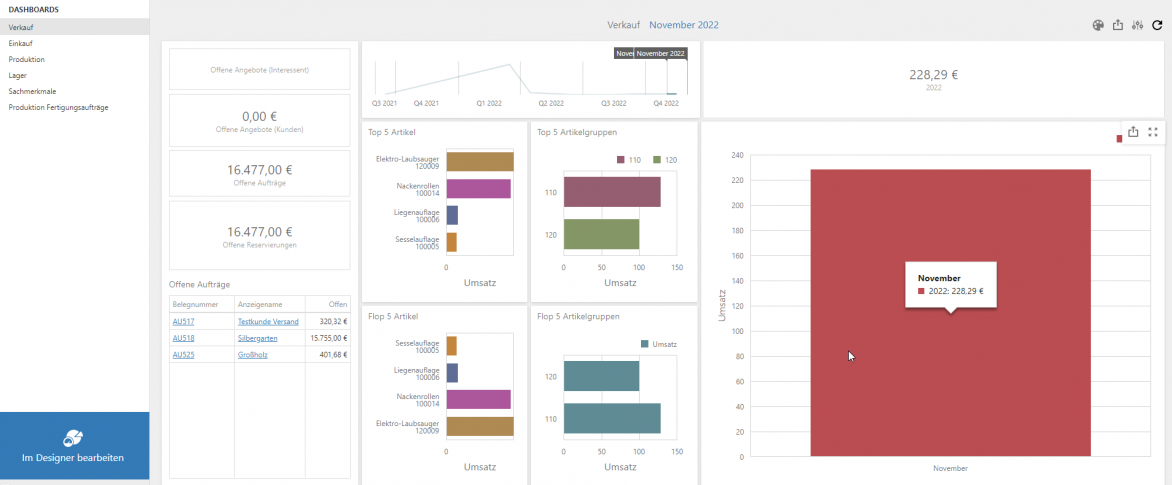
Task: Click the Offene Angebote (Interessent) card
Action: point(259,69)
